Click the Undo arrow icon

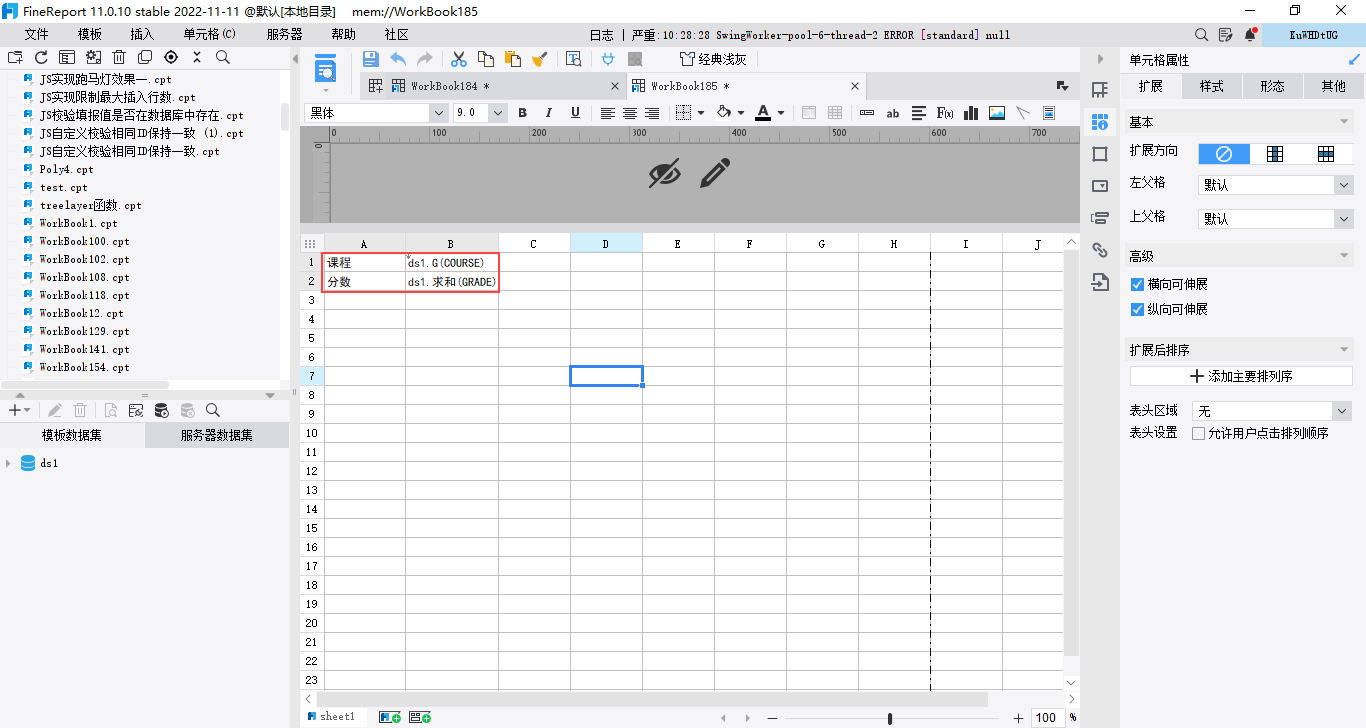point(398,59)
